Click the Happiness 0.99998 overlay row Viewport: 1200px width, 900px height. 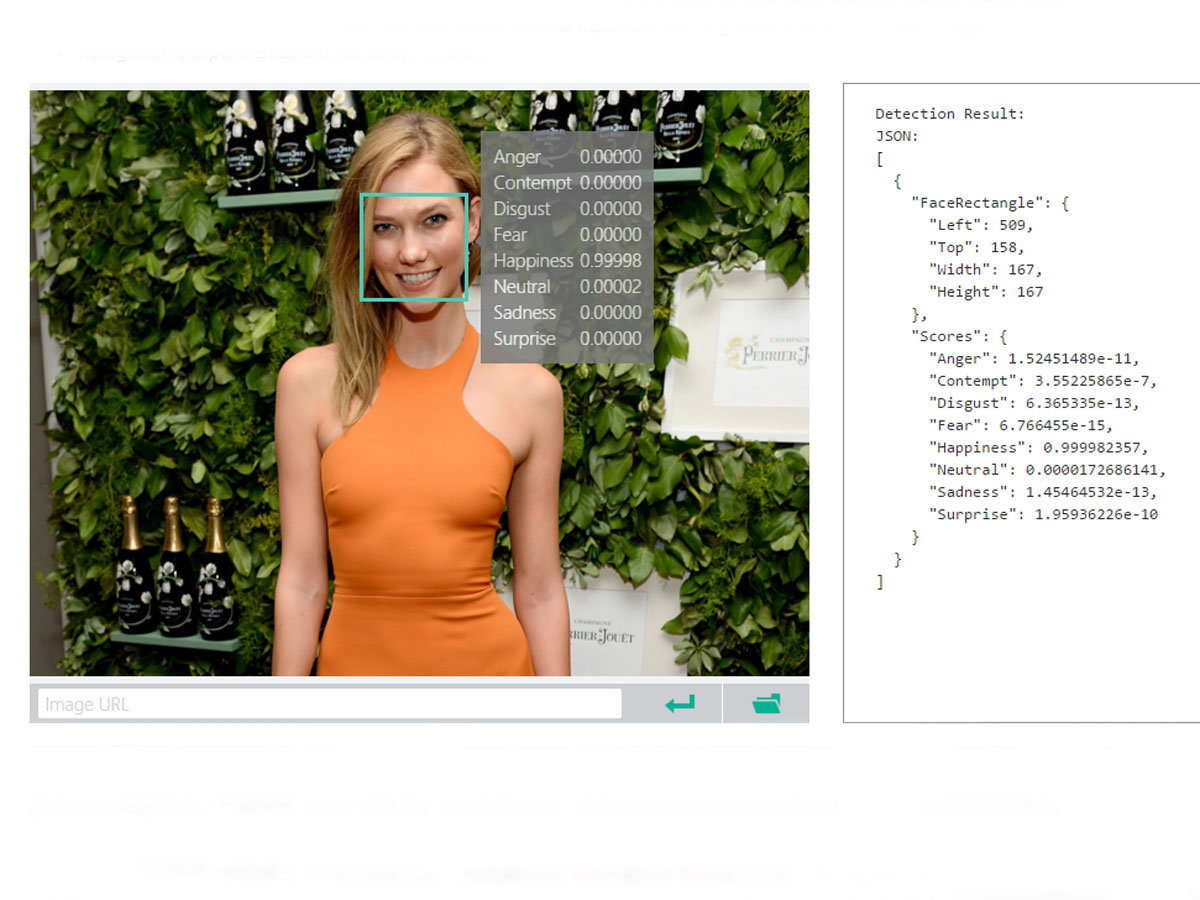coord(567,261)
